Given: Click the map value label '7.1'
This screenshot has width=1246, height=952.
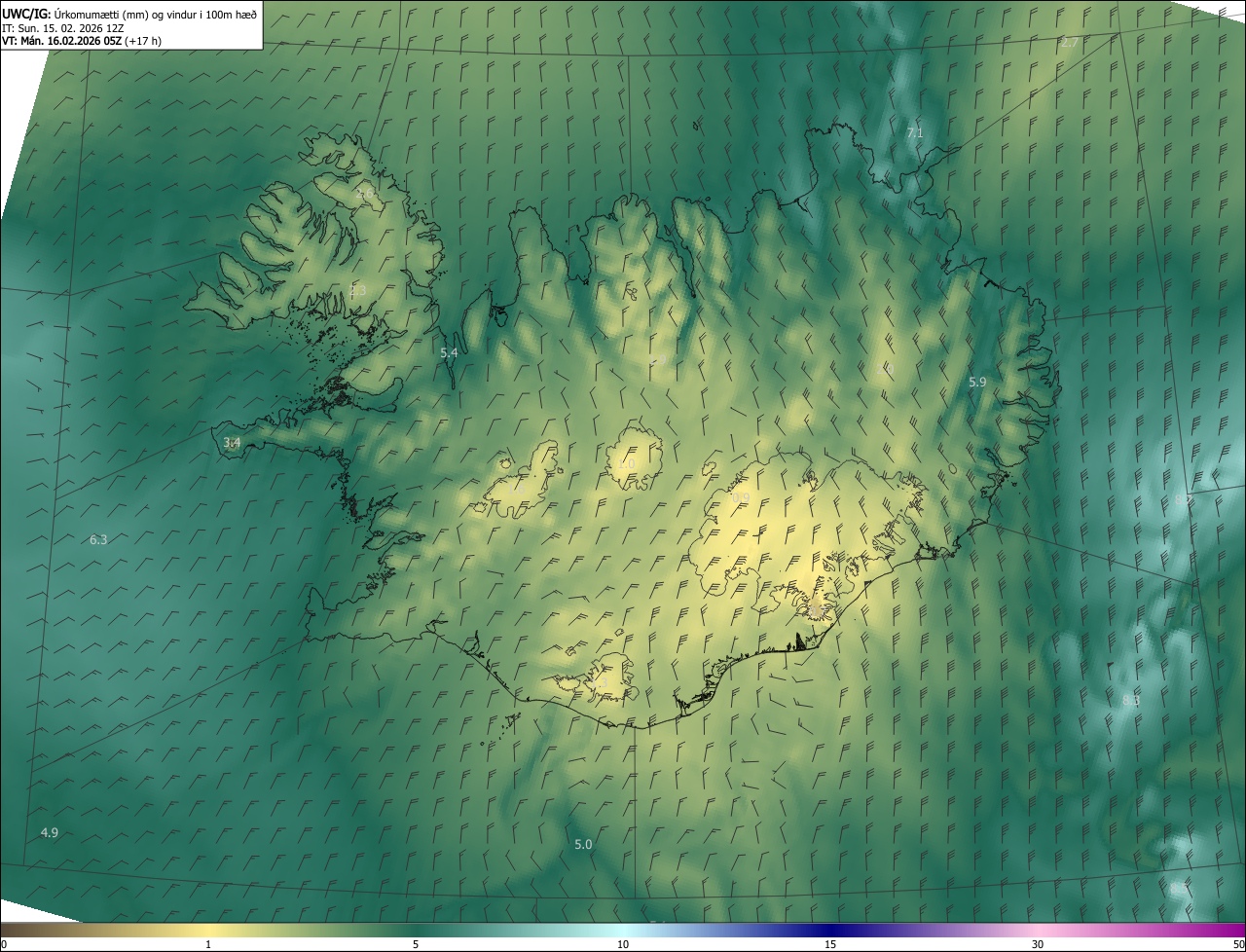Looking at the screenshot, I should (x=915, y=132).
